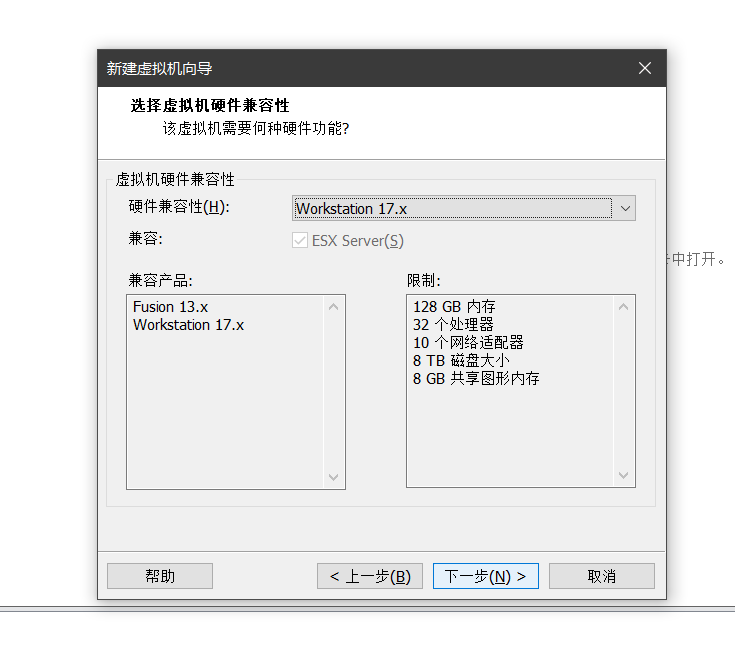The height and width of the screenshot is (645, 735).
Task: Click the 帮助 button
Action: pyautogui.click(x=160, y=576)
